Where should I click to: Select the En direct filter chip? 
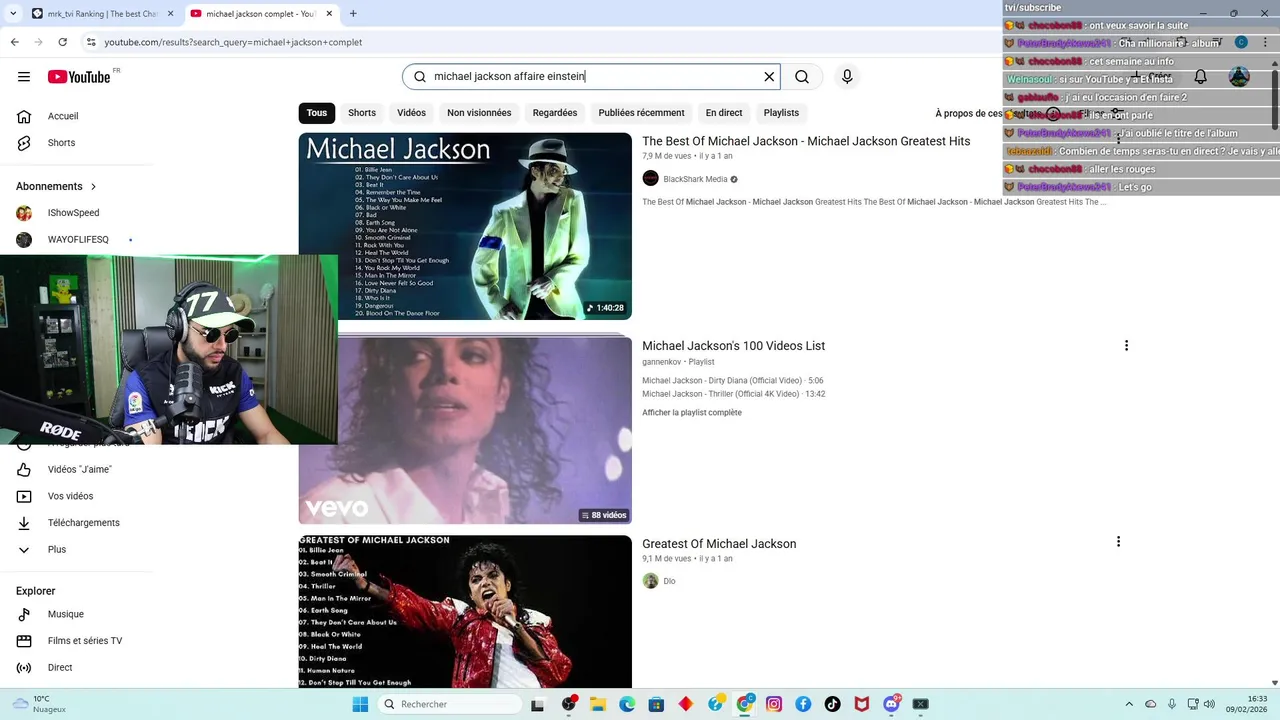coord(724,113)
